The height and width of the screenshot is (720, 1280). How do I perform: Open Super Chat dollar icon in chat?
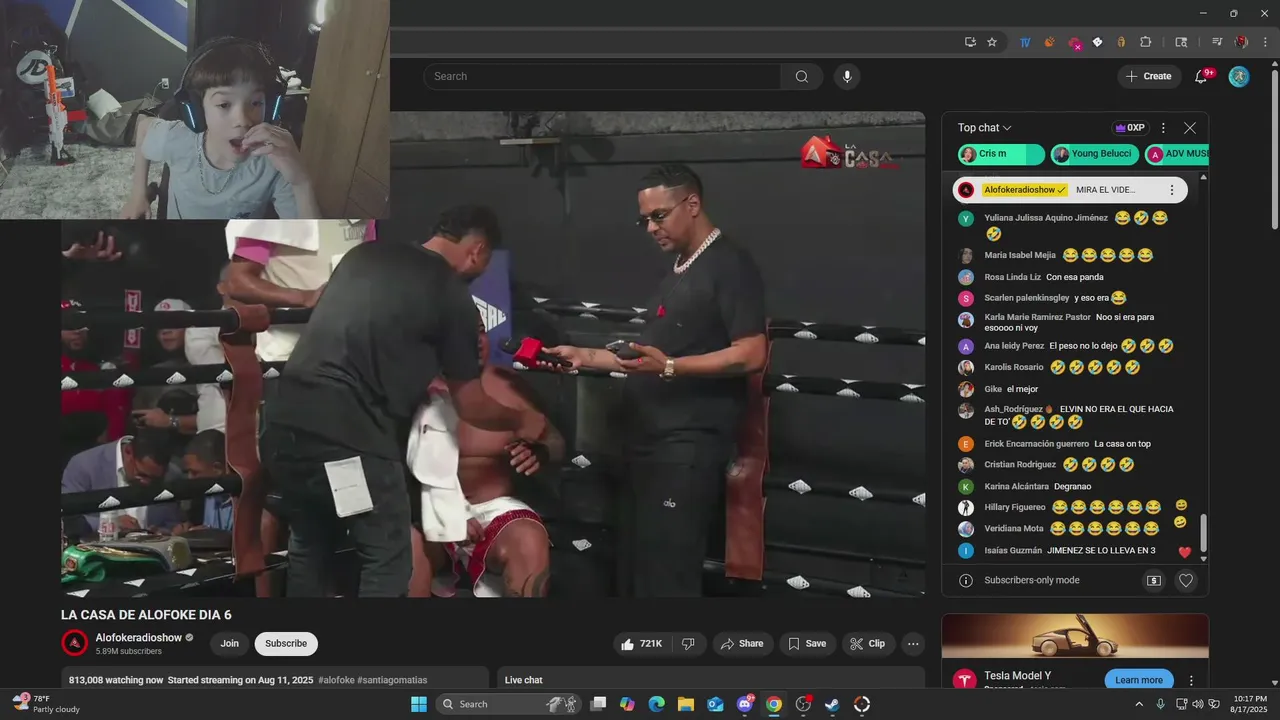[1154, 581]
